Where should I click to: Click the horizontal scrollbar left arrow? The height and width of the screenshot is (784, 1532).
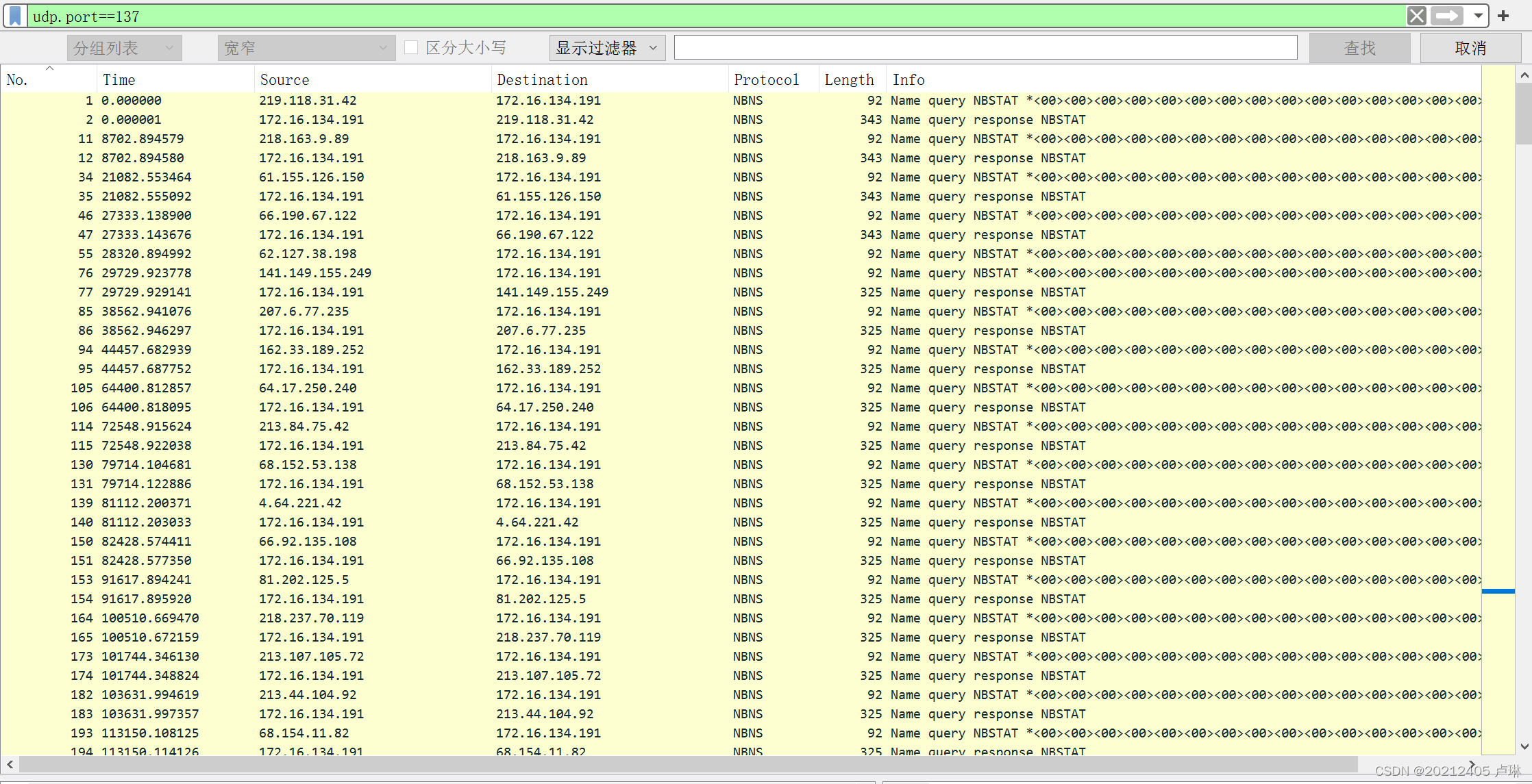pos(10,764)
